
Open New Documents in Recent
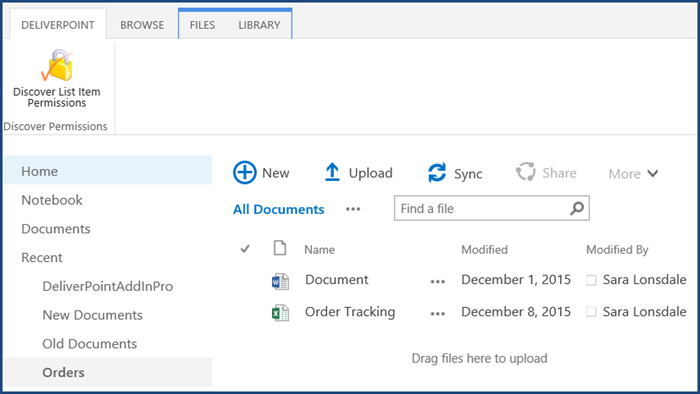(x=92, y=315)
